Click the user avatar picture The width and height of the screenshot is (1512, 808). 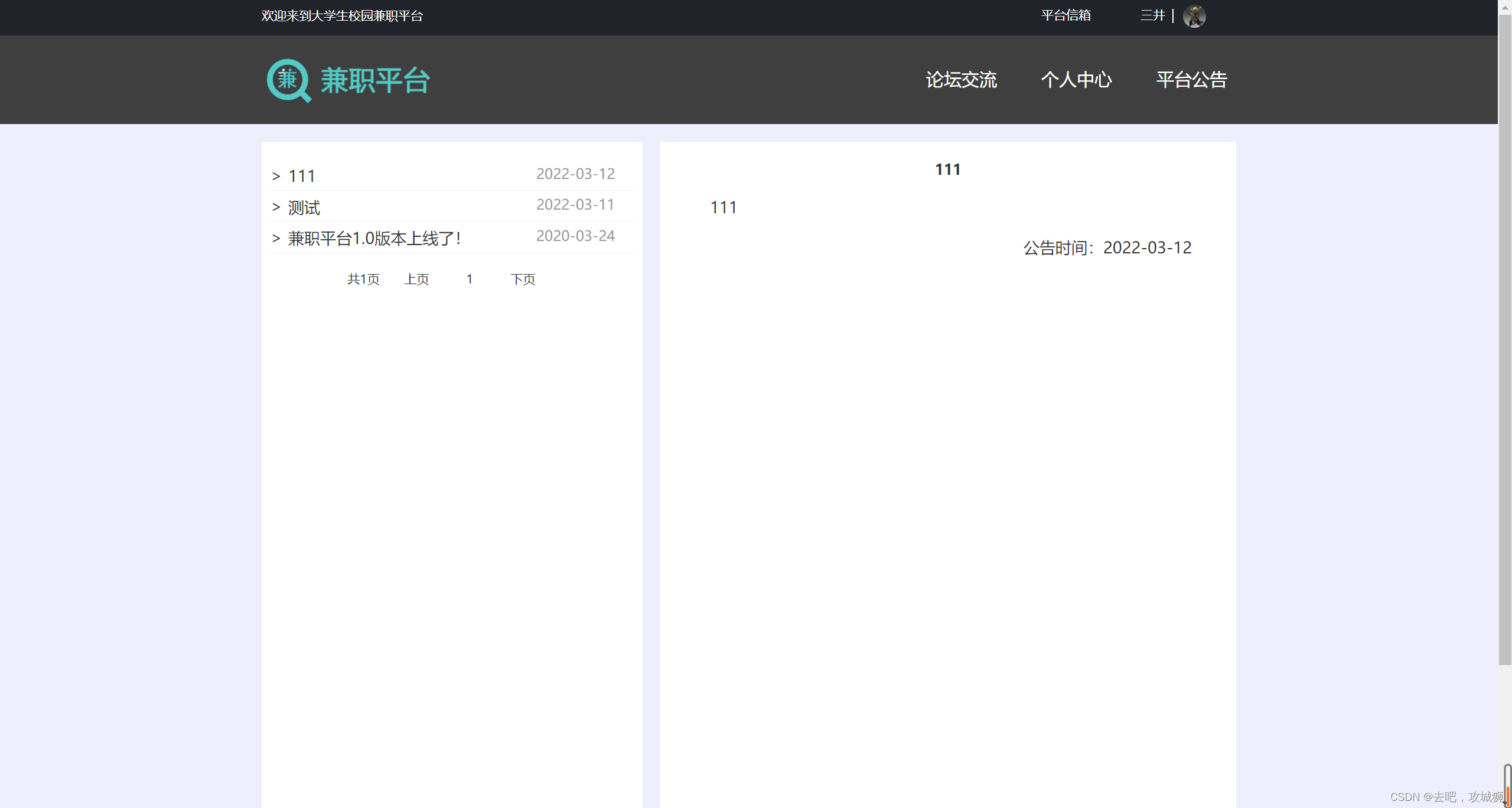click(x=1194, y=17)
